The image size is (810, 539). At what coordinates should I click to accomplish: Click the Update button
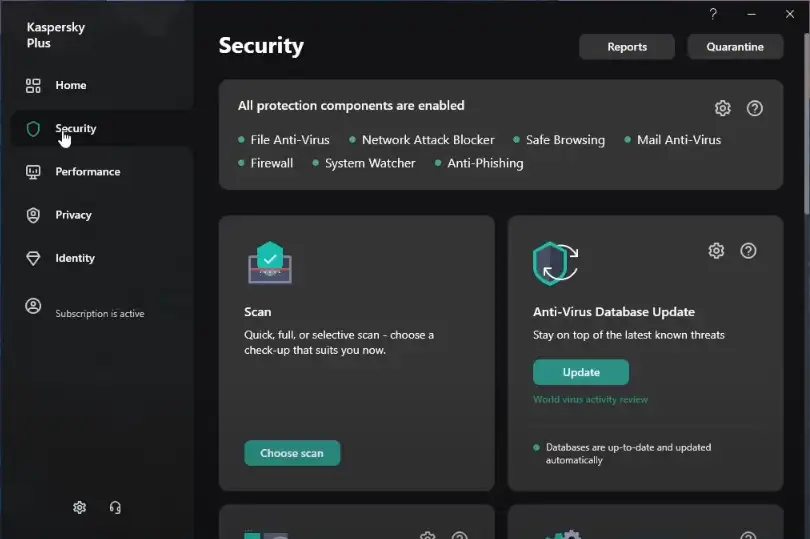(x=581, y=372)
